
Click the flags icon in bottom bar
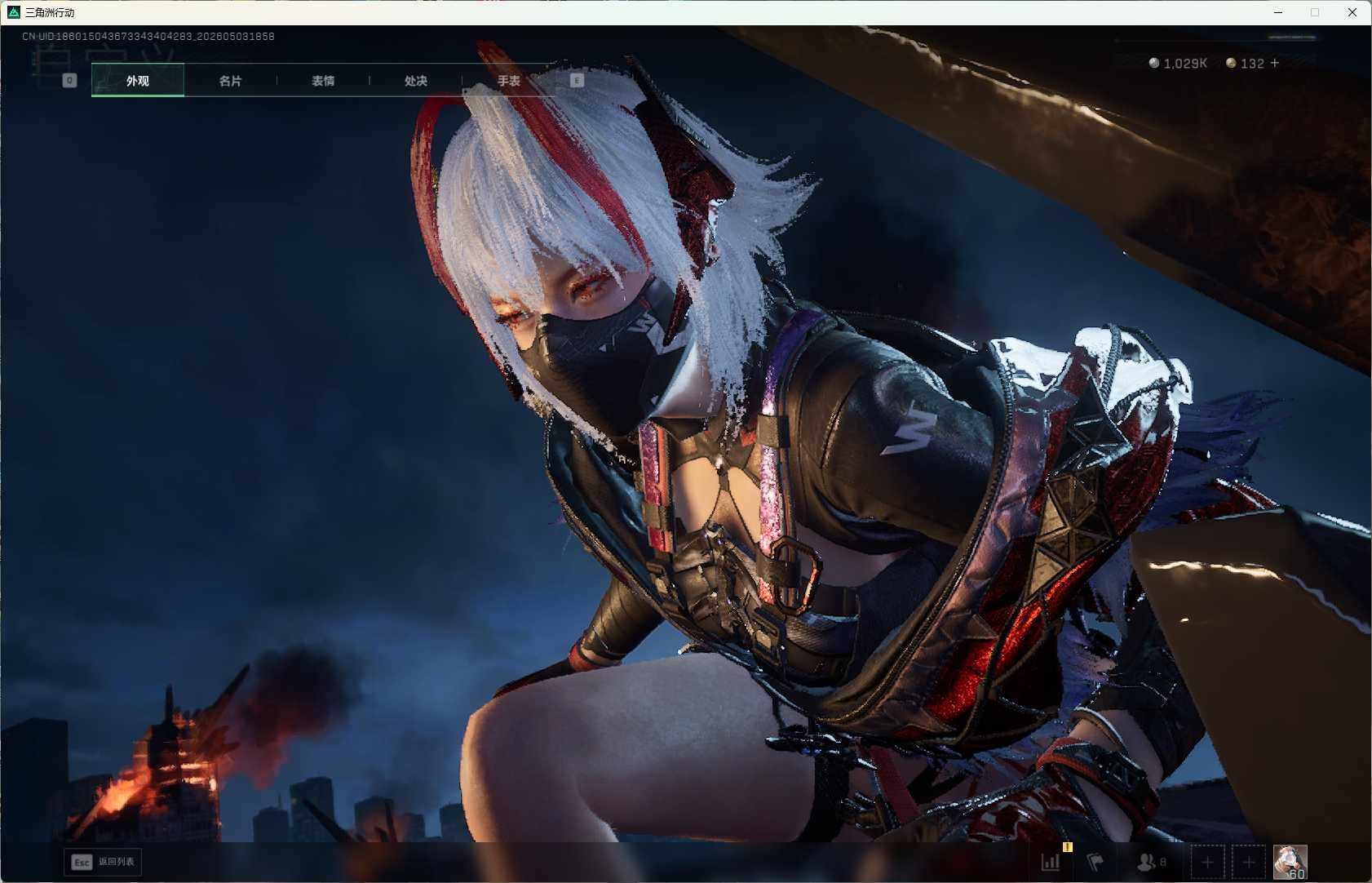(1095, 862)
